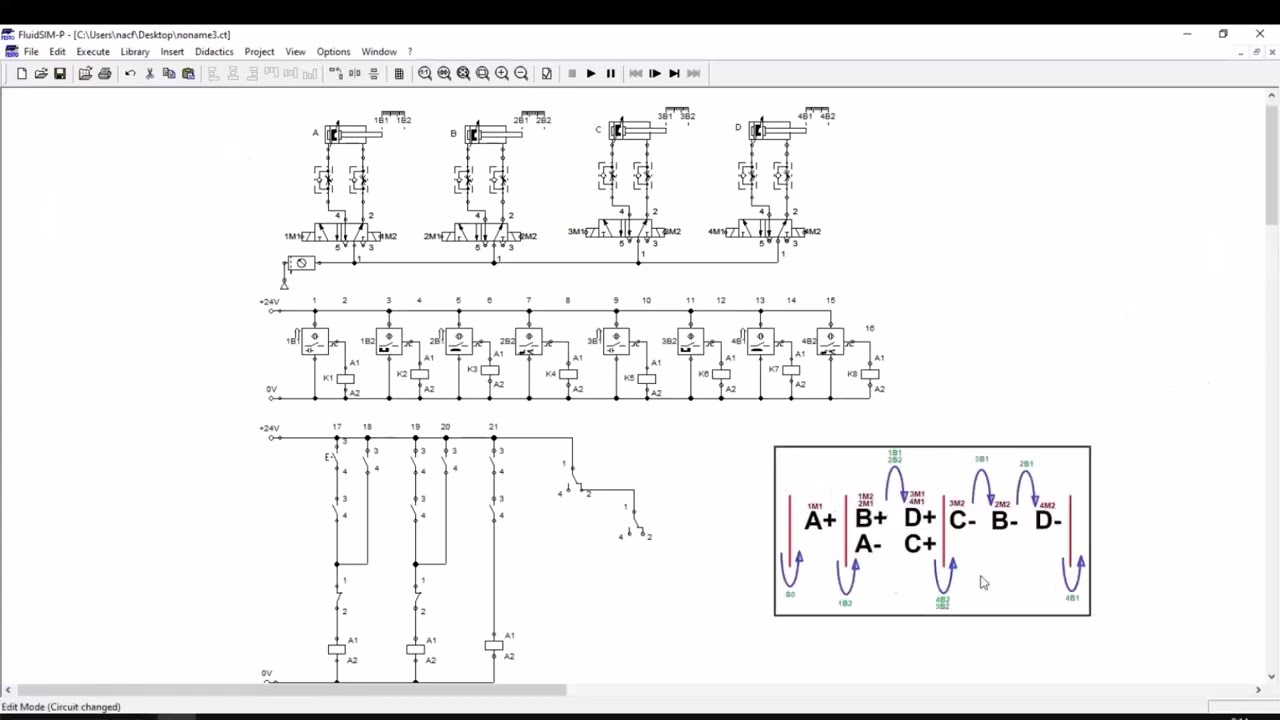Zoom in on the circuit
Image resolution: width=1280 pixels, height=720 pixels.
pyautogui.click(x=502, y=73)
